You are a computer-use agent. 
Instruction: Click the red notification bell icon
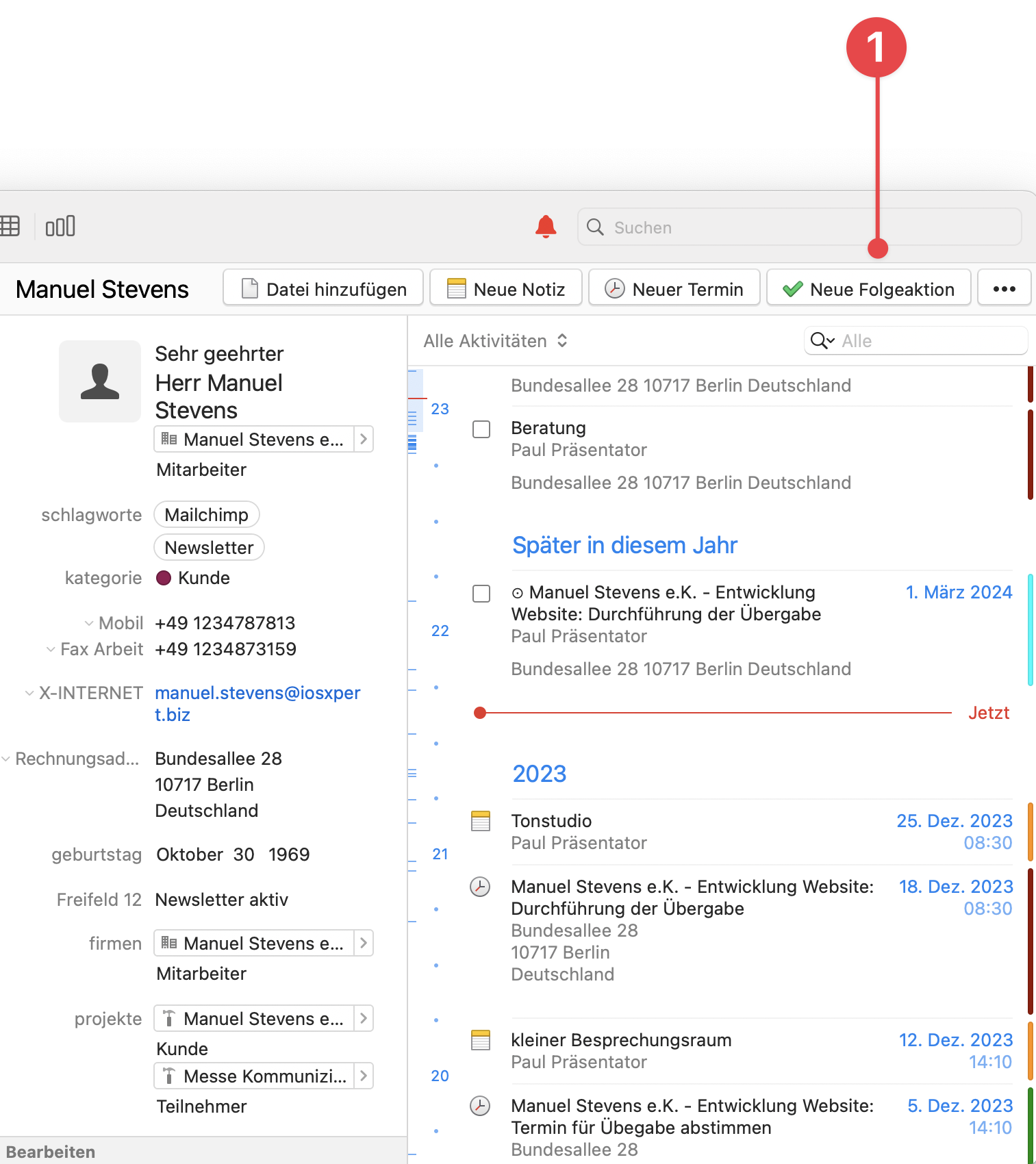coord(545,227)
